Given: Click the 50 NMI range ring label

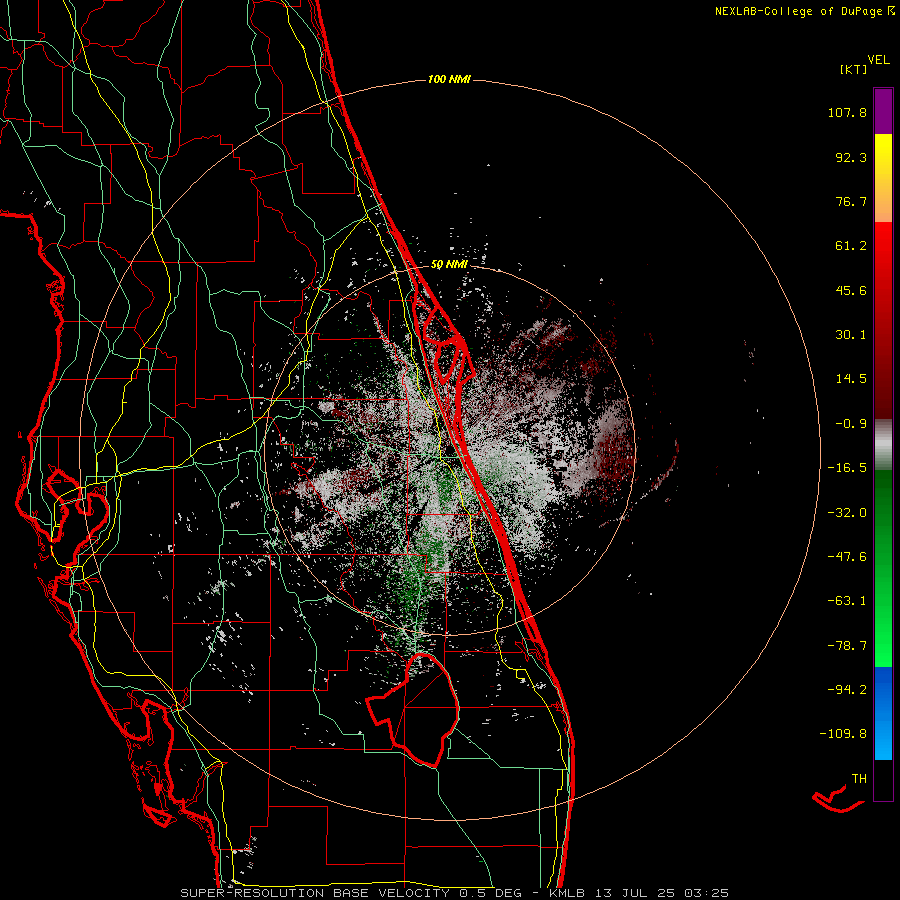Looking at the screenshot, I should (449, 264).
